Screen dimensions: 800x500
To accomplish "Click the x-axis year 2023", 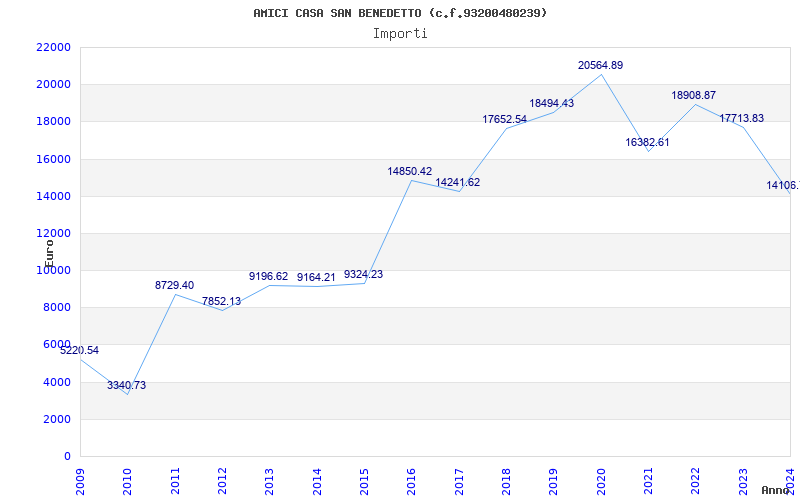I will tap(743, 482).
